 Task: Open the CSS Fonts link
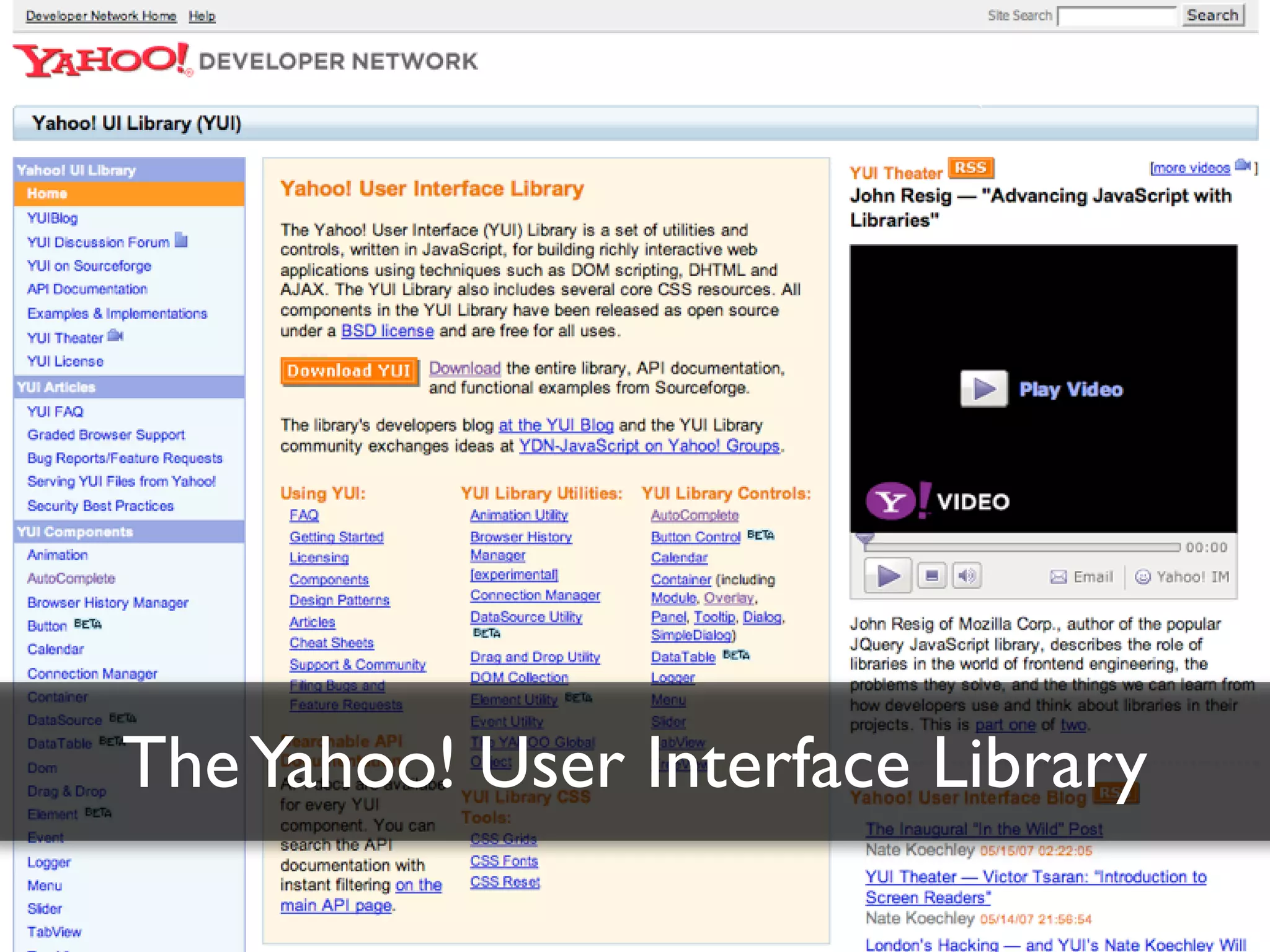(504, 861)
